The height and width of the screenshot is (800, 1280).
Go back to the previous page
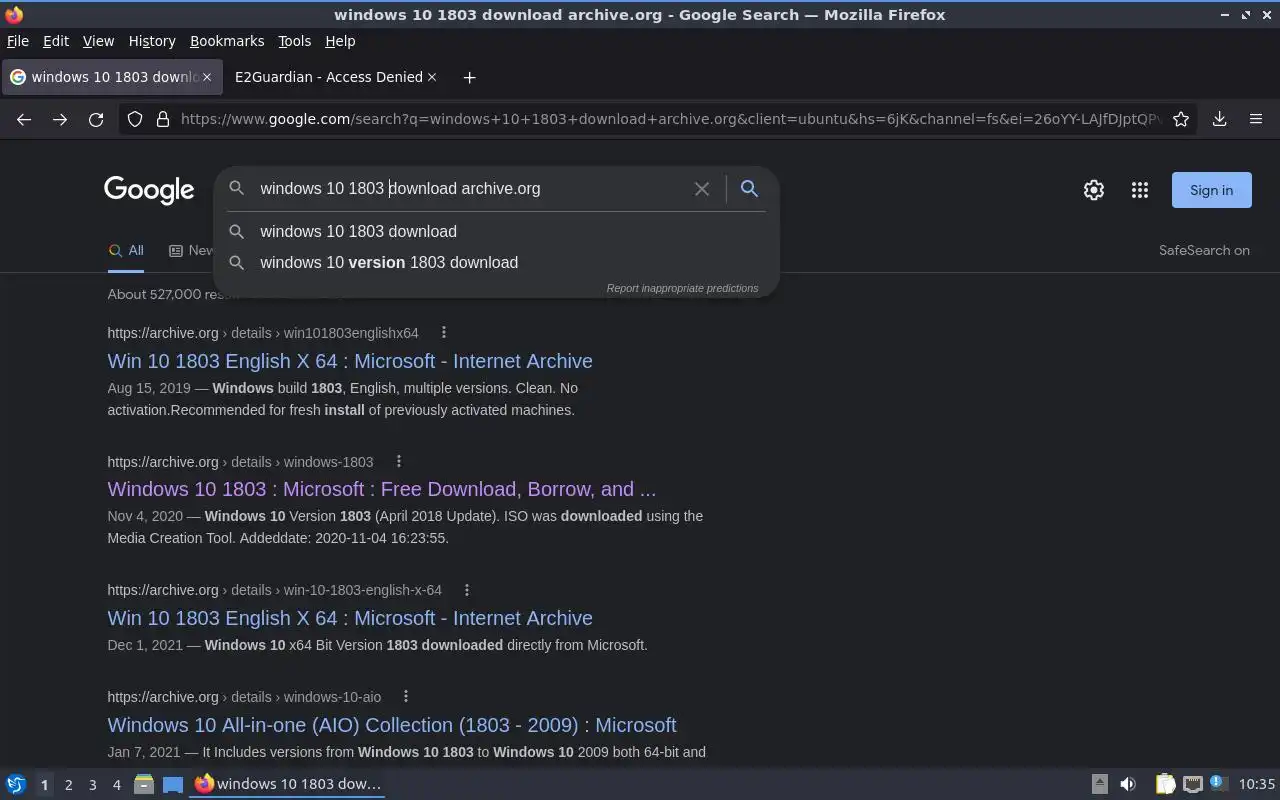coord(24,119)
